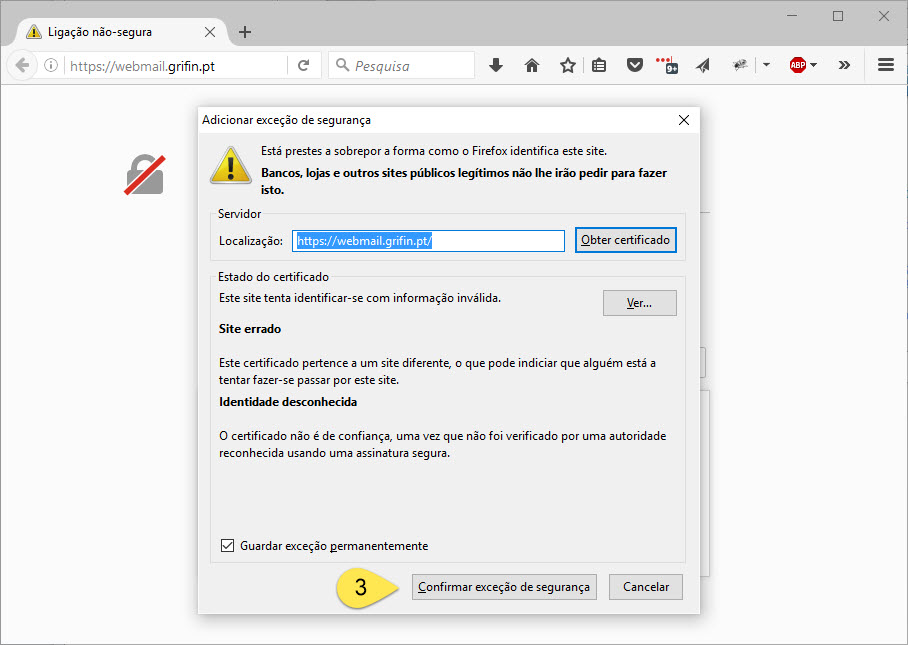Open dropdown arrow next to the spider icon

(766, 65)
